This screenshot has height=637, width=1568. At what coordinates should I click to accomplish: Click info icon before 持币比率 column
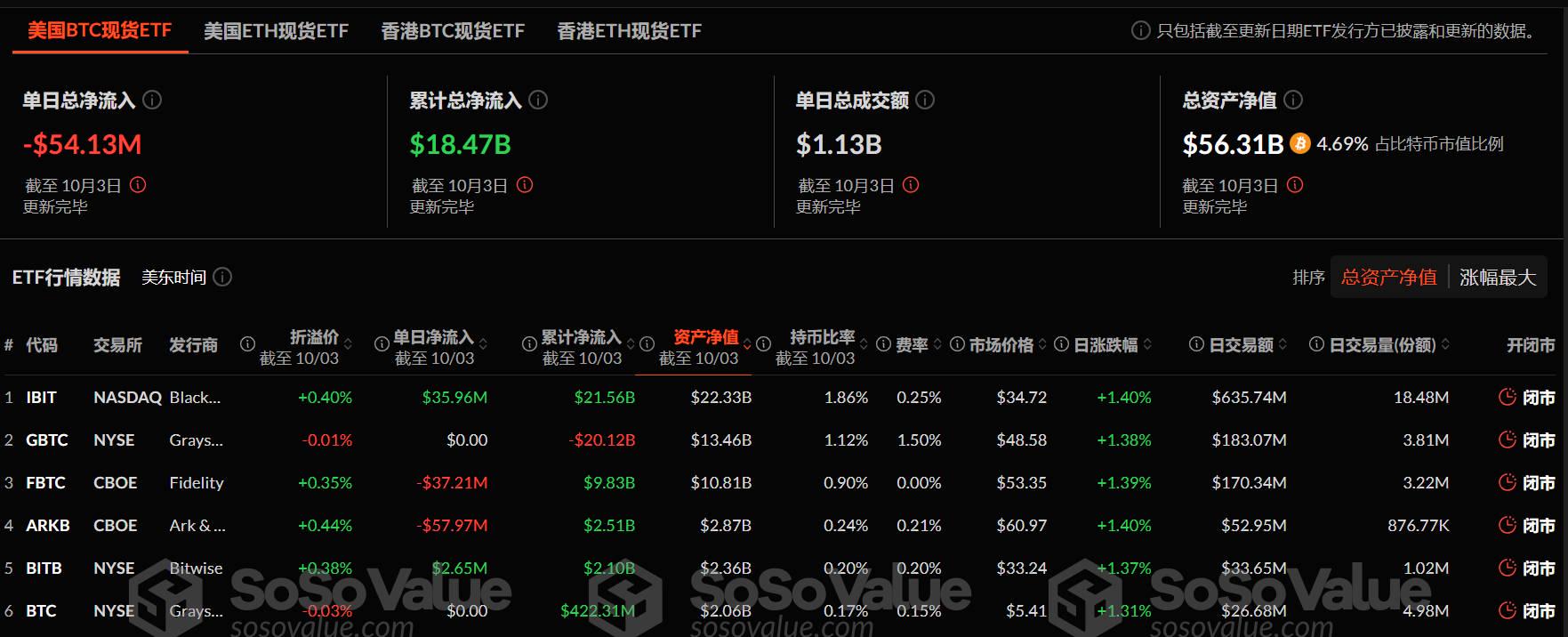coord(763,343)
